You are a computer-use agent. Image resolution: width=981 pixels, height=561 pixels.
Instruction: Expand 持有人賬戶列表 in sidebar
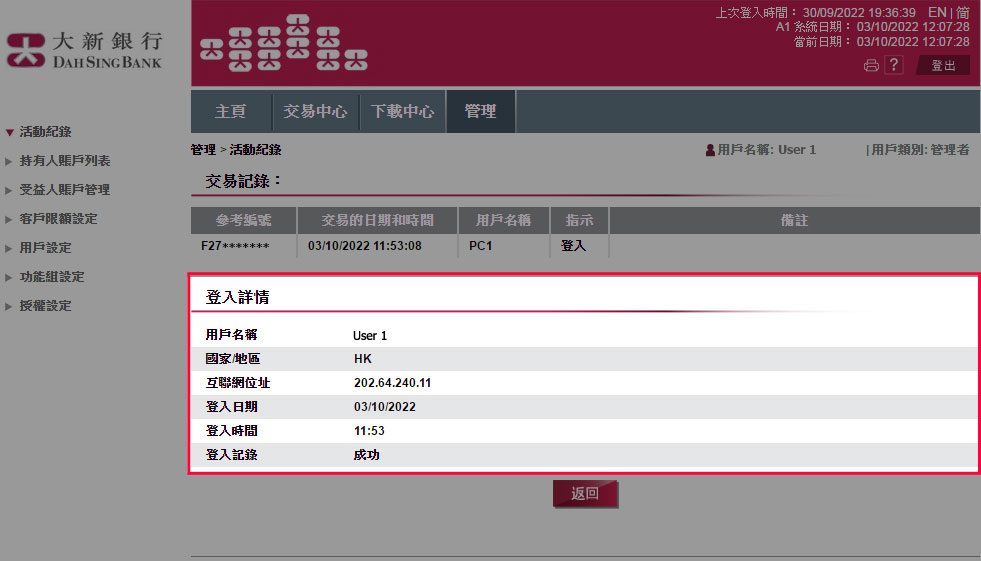[64, 161]
